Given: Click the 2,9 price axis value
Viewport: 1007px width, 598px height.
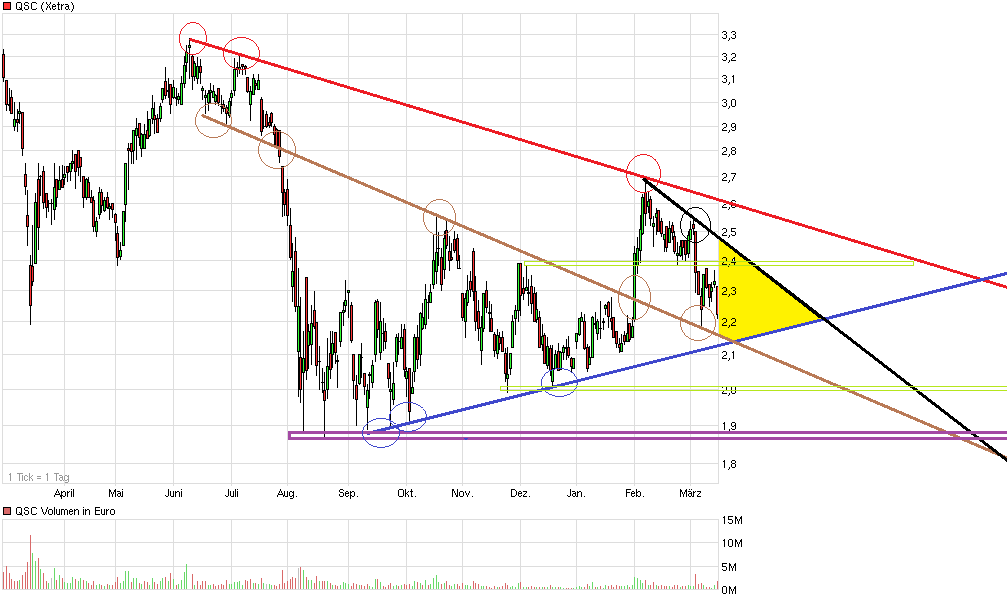Looking at the screenshot, I should tap(729, 127).
